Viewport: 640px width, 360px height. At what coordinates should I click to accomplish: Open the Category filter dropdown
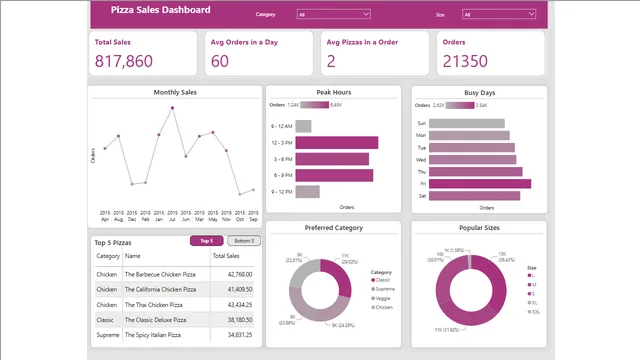tap(333, 14)
